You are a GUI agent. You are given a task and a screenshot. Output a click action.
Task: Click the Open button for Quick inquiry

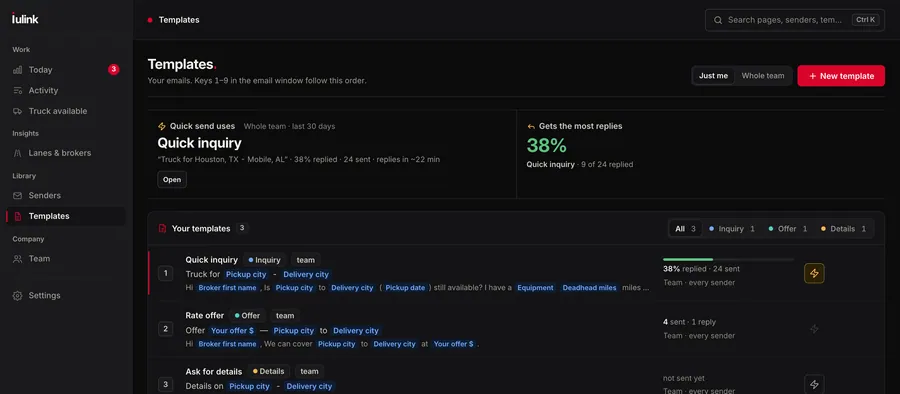click(172, 179)
